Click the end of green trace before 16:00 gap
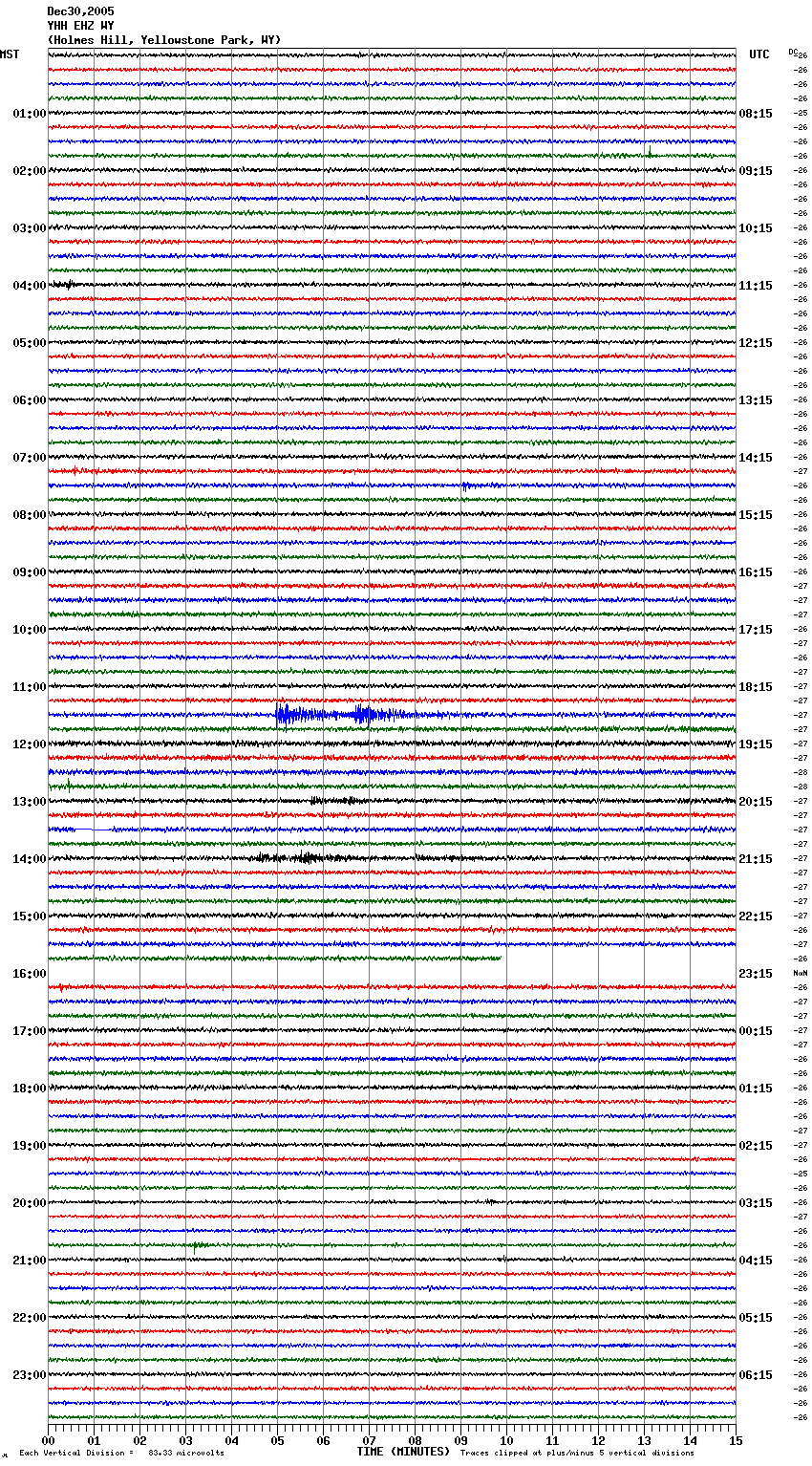This screenshot has height=1466, width=812. pyautogui.click(x=499, y=958)
